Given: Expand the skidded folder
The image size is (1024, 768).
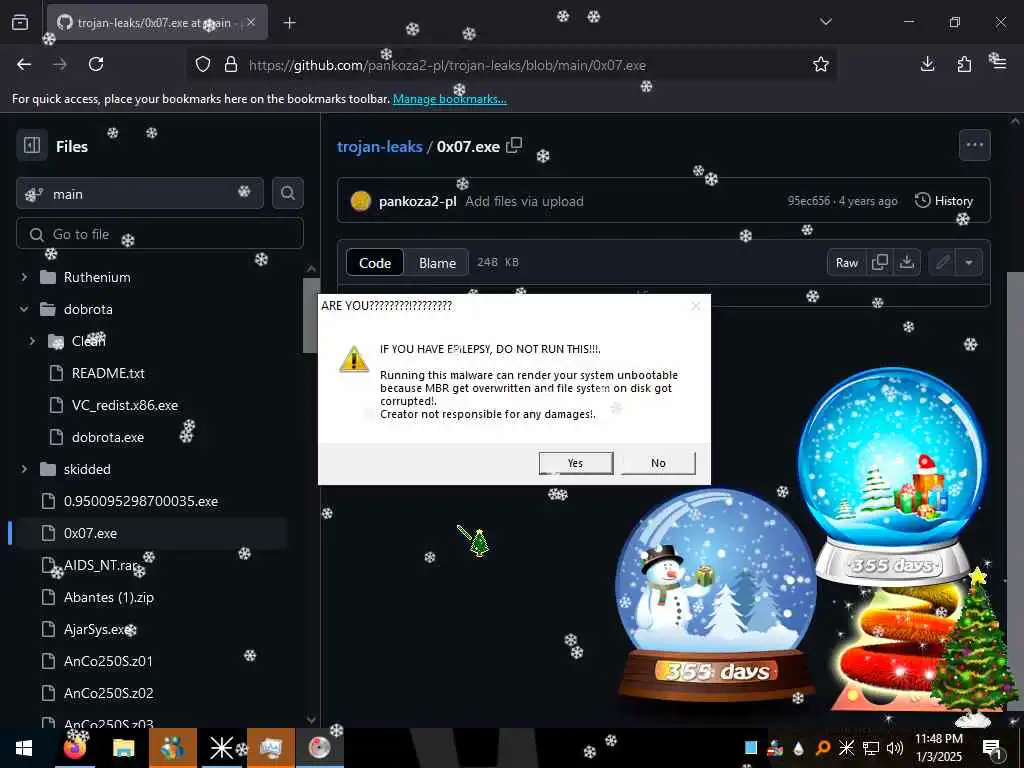Looking at the screenshot, I should pos(24,469).
